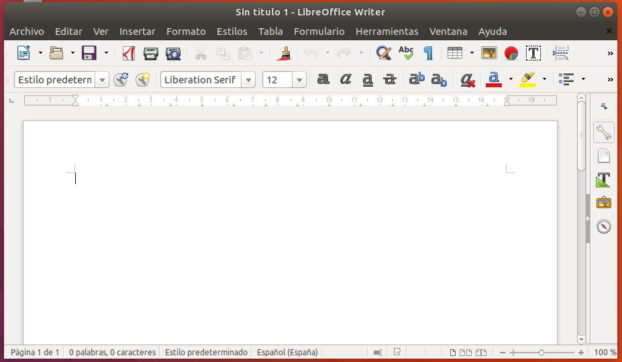Viewport: 622px width, 362px height.
Task: Click the New Style from selection icon
Action: click(142, 80)
